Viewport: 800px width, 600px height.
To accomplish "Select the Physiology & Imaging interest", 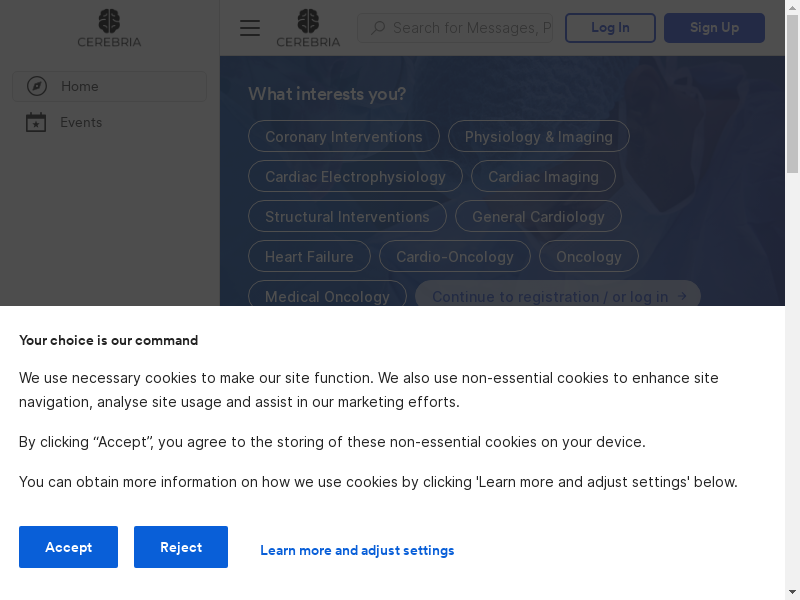I will pyautogui.click(x=538, y=137).
